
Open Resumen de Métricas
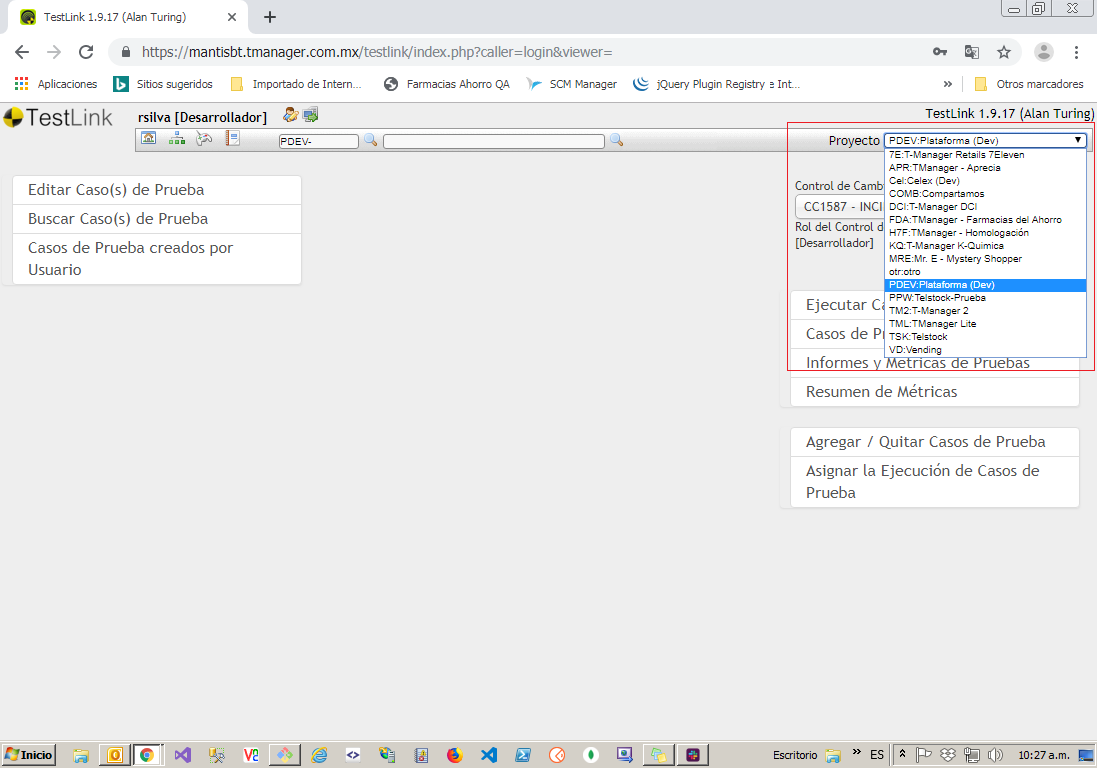coord(935,392)
